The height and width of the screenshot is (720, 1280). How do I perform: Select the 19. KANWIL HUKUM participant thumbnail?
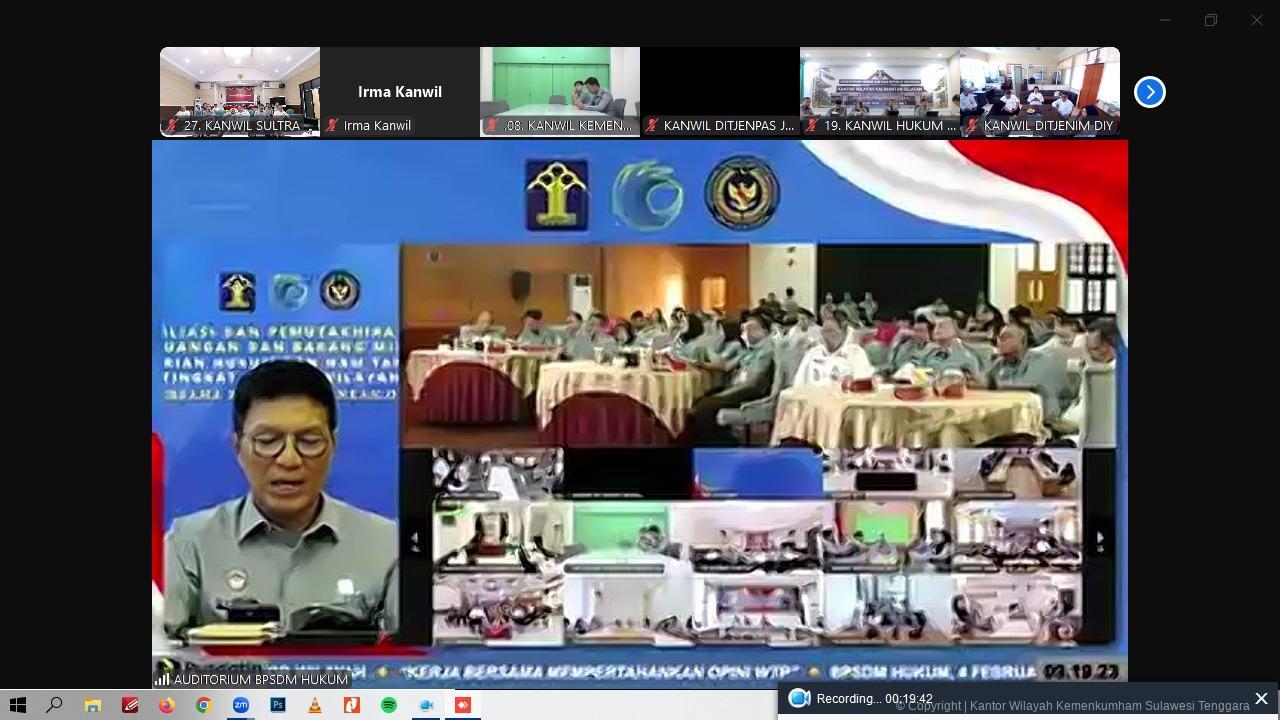click(880, 91)
